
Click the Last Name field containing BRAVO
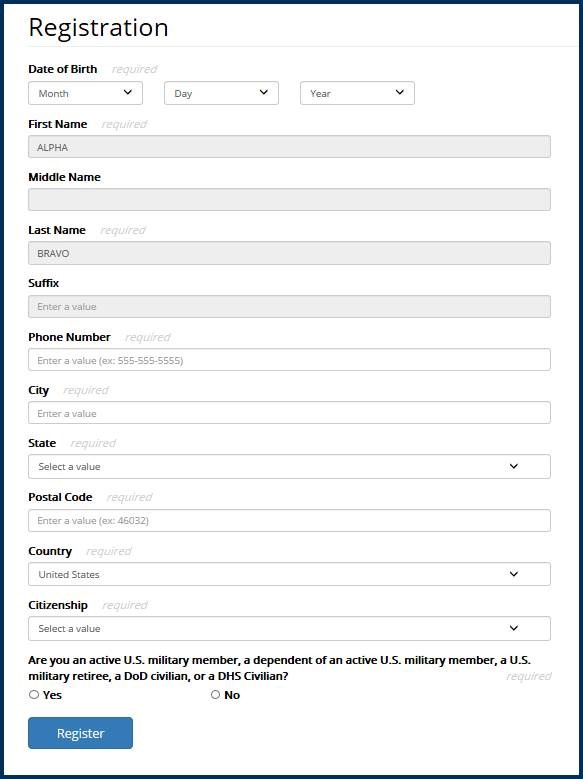coord(289,253)
